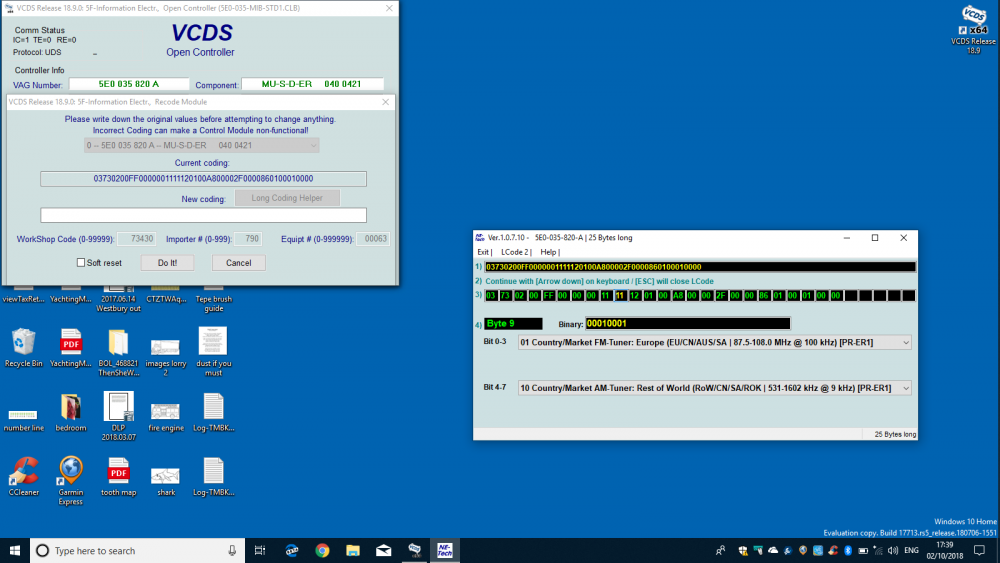Click the VAG Number field 5E0 035 820 A
The width and height of the screenshot is (1000, 563).
click(x=129, y=84)
